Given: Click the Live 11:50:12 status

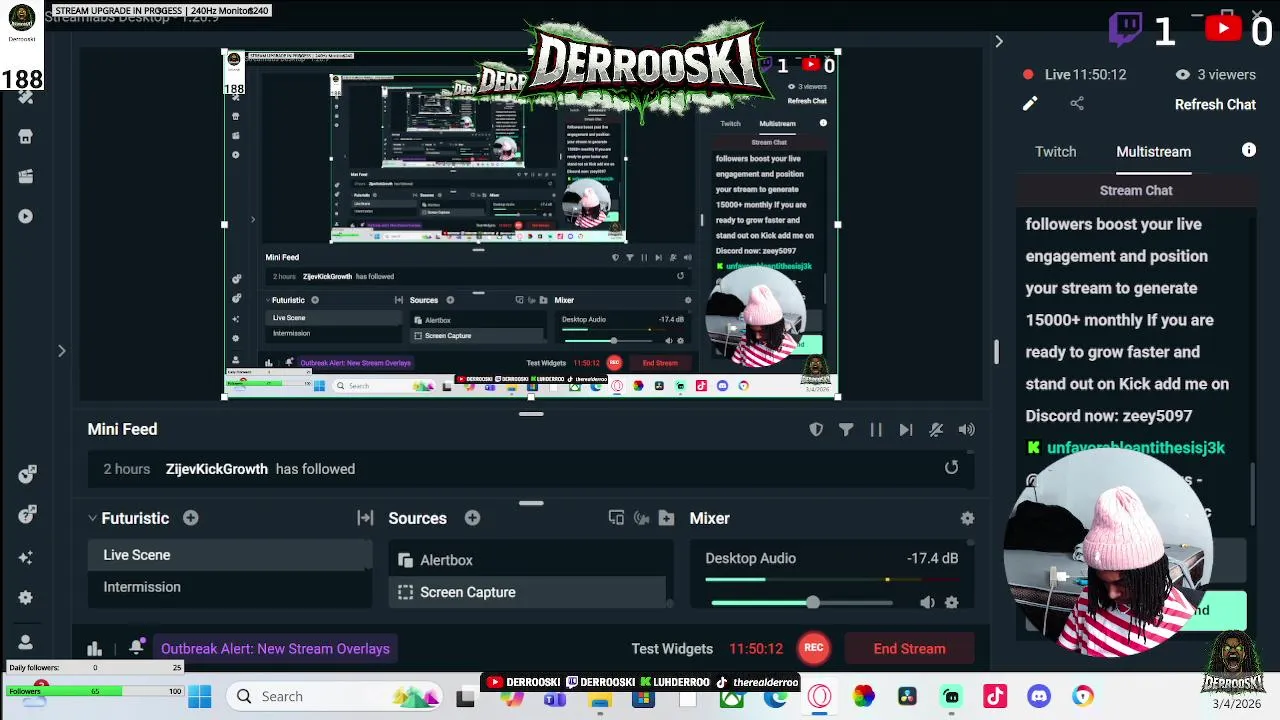Looking at the screenshot, I should click(x=1074, y=75).
